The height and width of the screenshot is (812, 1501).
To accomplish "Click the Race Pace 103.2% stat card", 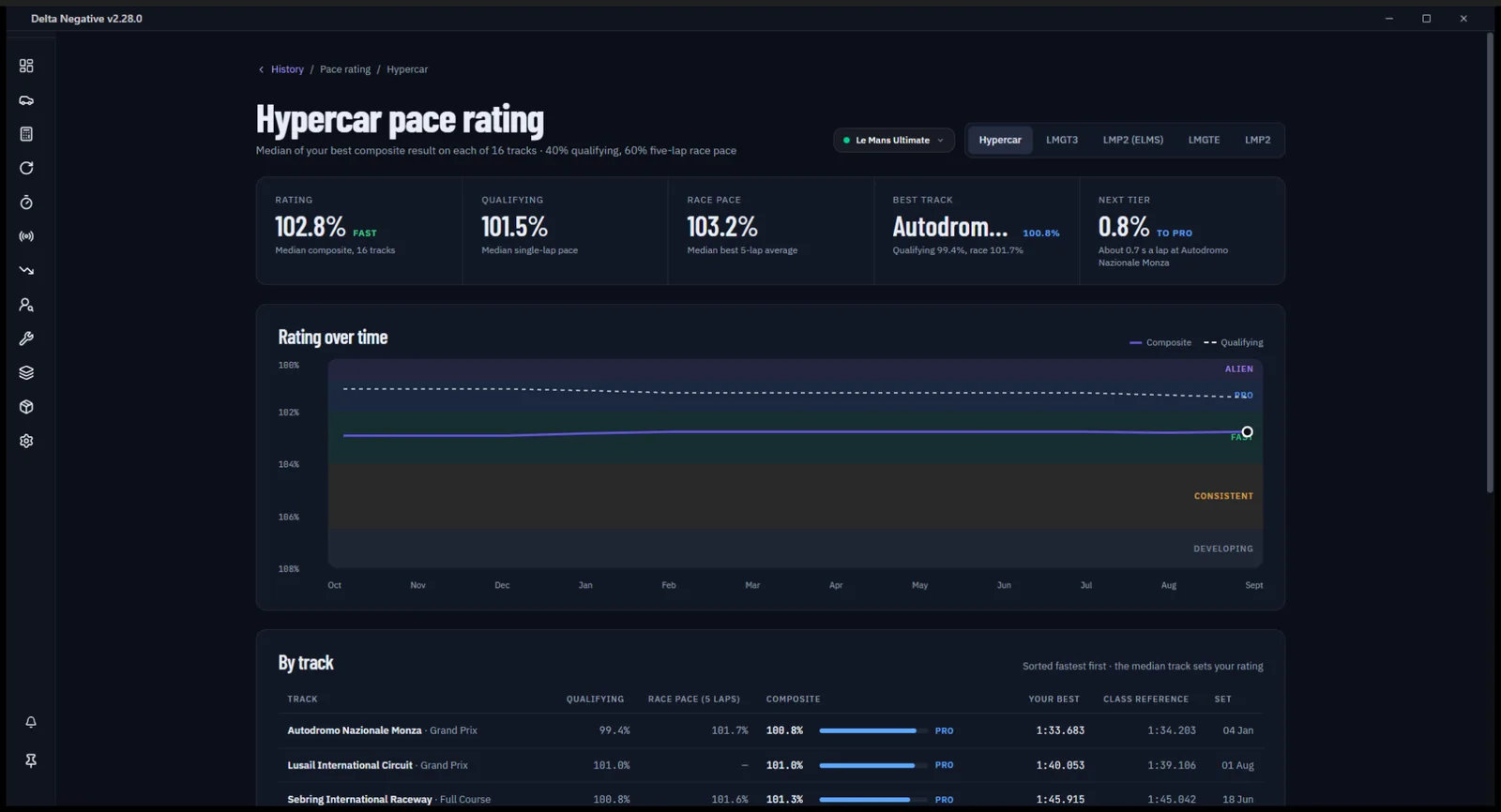I will pos(771,231).
